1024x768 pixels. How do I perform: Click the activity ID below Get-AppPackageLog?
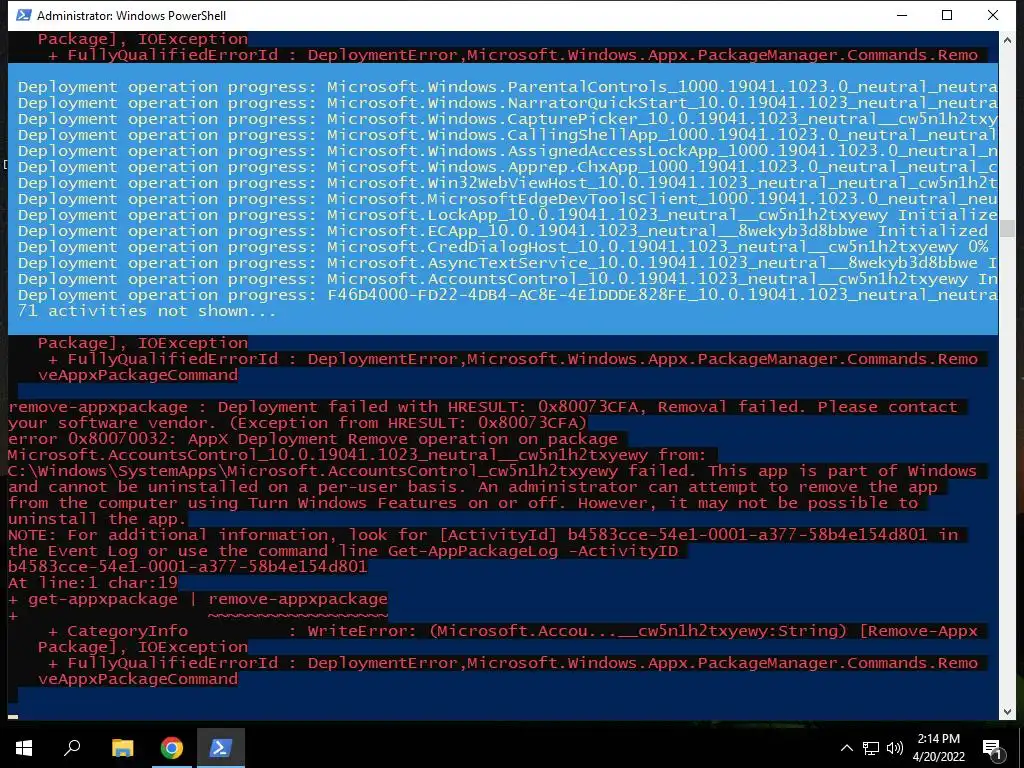coord(187,567)
